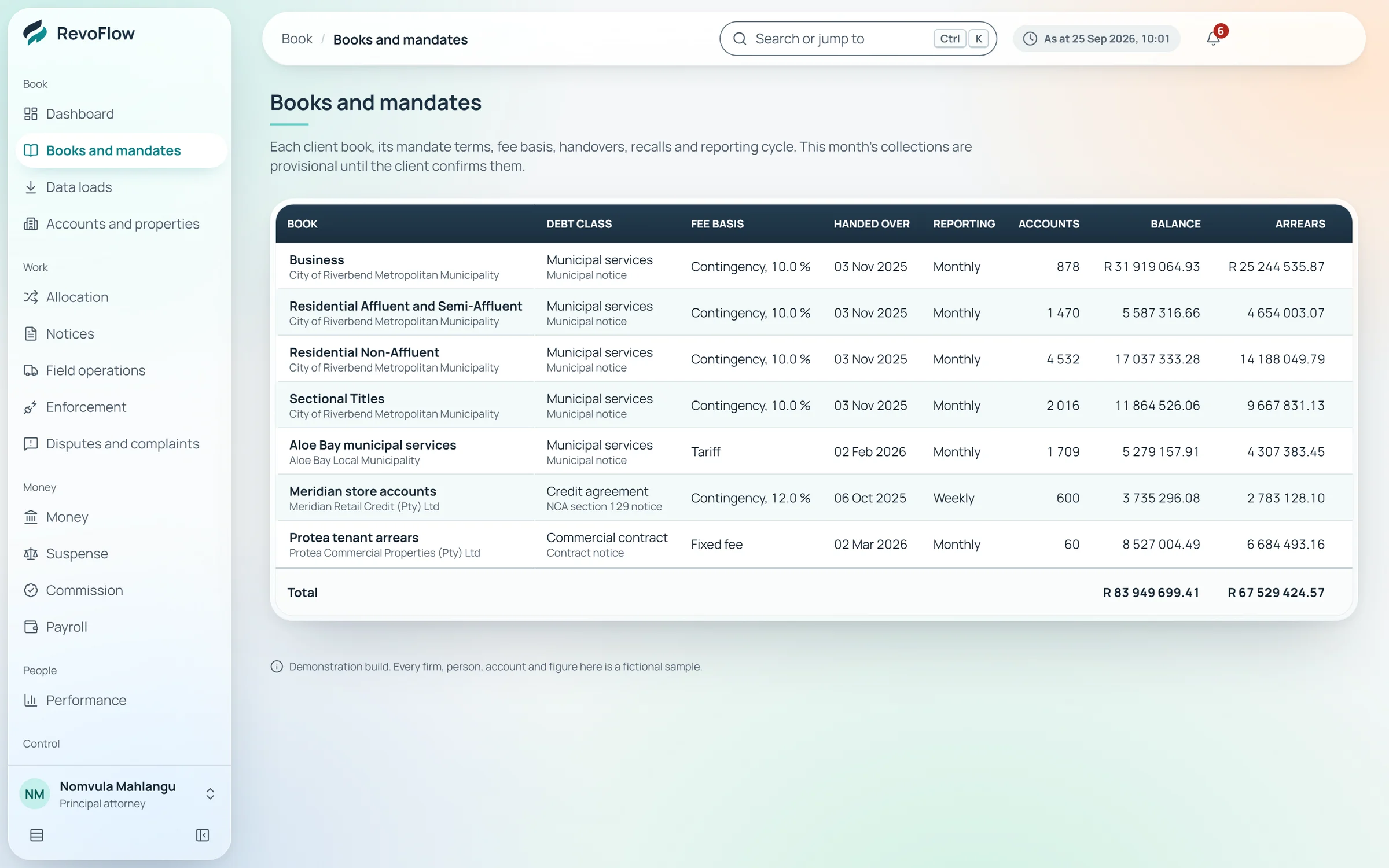
Task: Click the As at 25 Sep 2026 chip
Action: 1096,39
